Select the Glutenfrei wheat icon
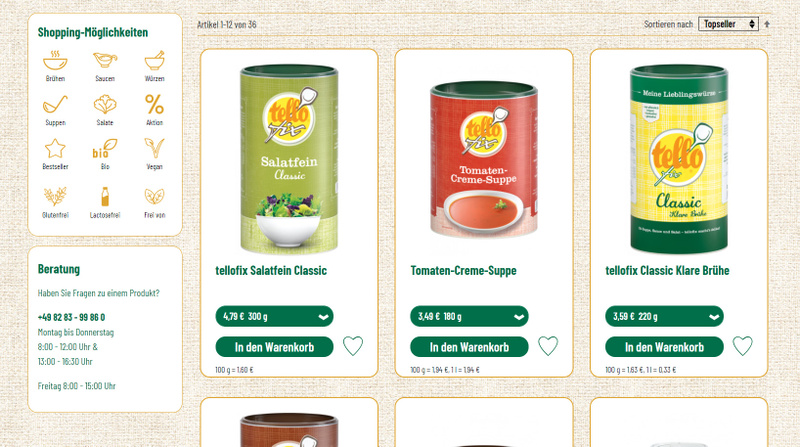The height and width of the screenshot is (447, 800). pos(55,196)
